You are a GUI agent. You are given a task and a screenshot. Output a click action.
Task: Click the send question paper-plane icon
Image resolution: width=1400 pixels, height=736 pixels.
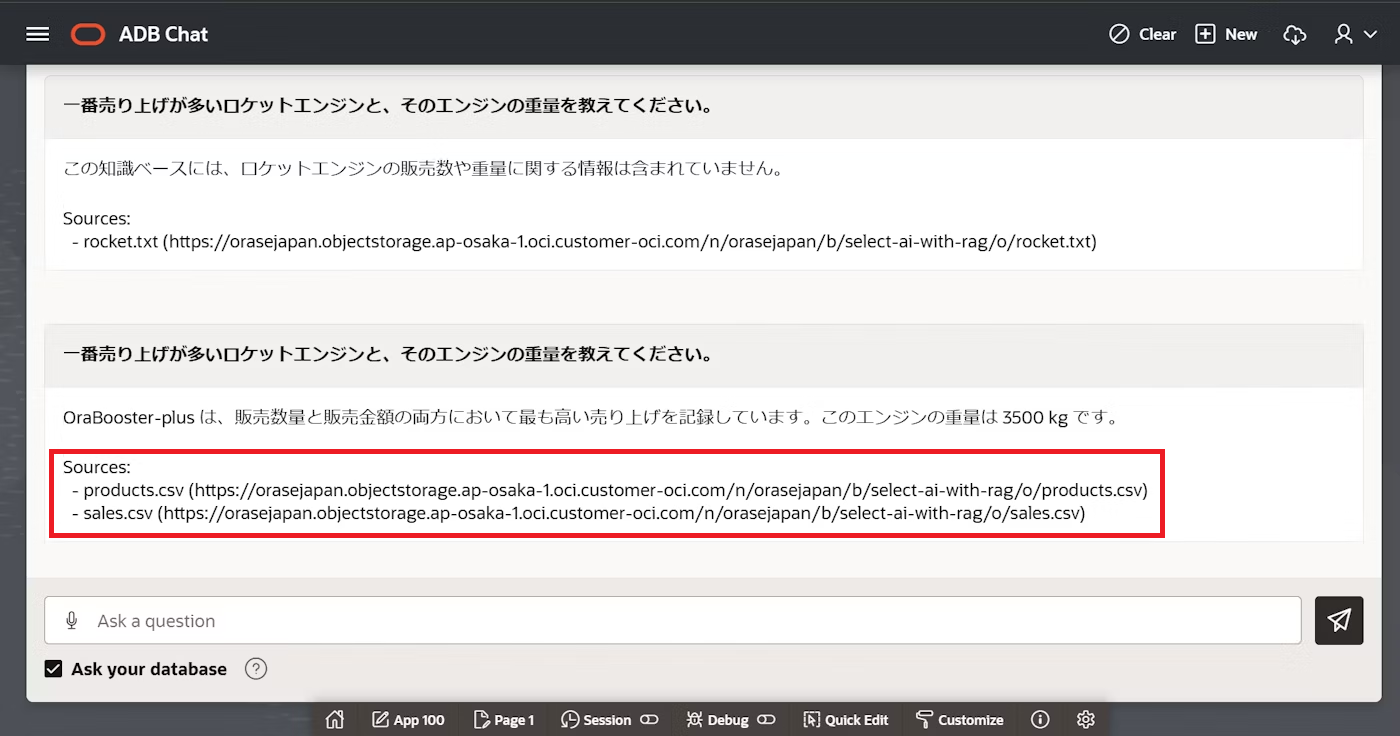[x=1339, y=620]
